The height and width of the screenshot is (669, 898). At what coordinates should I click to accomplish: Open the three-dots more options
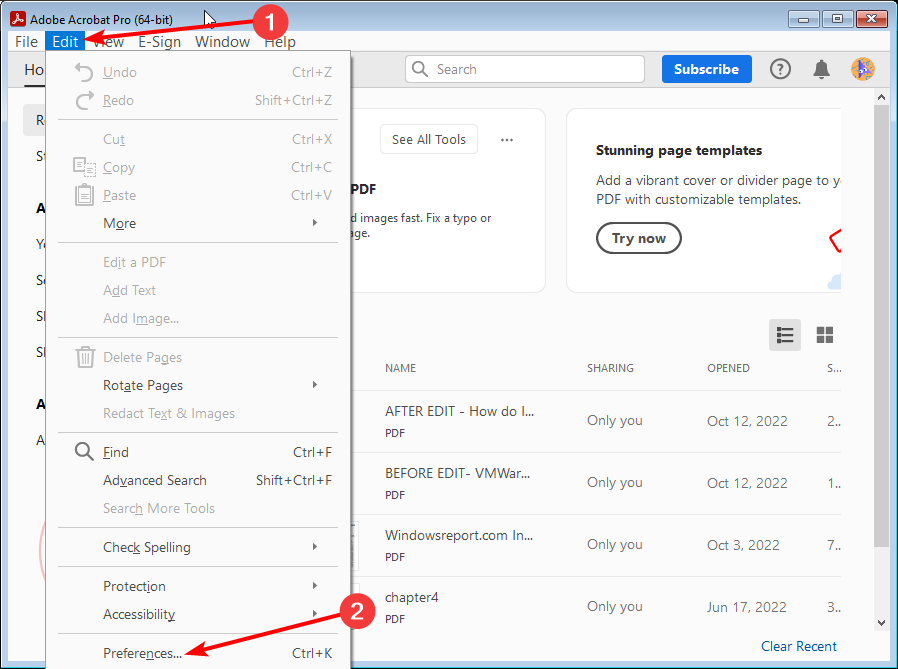click(507, 140)
